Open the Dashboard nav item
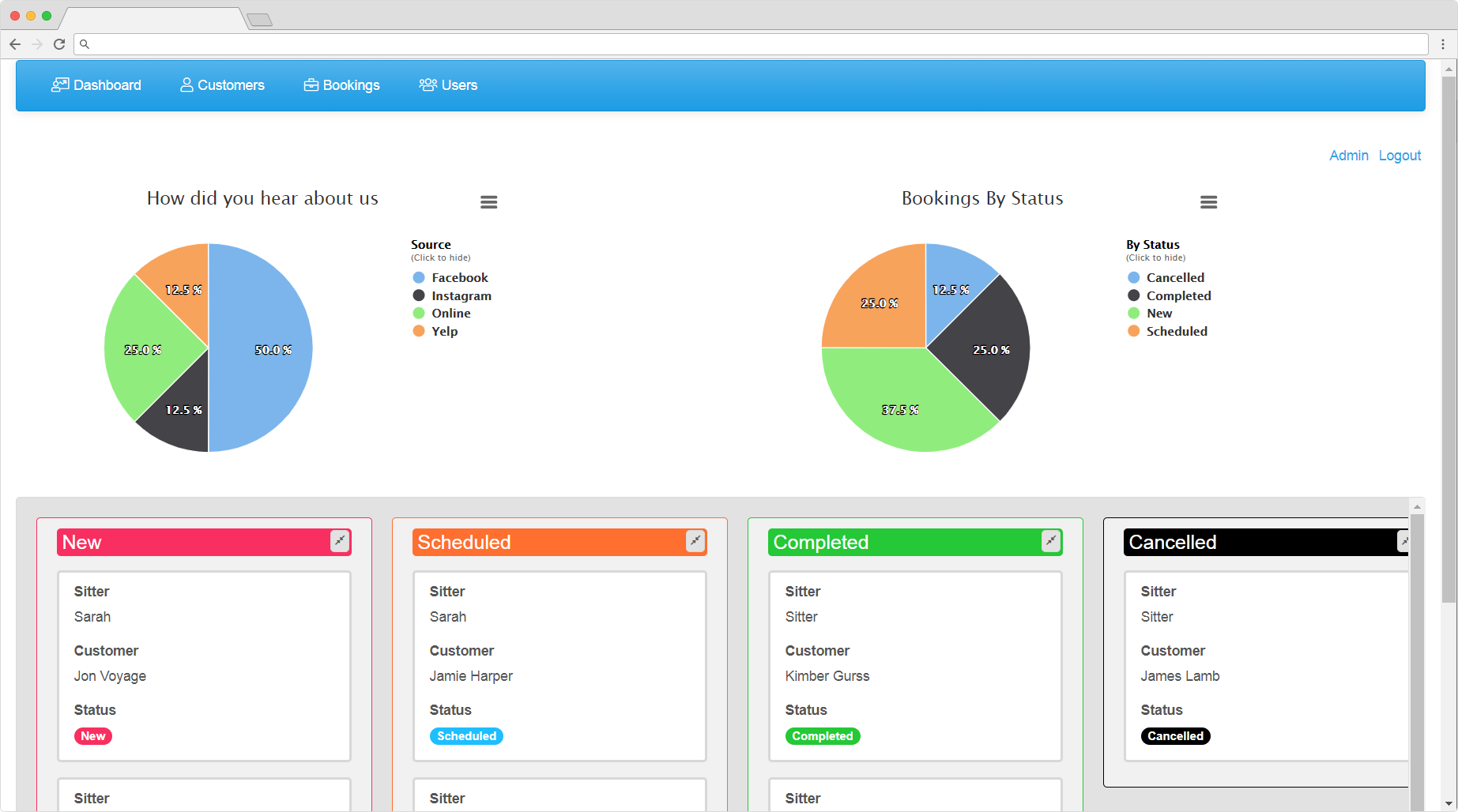 96,85
